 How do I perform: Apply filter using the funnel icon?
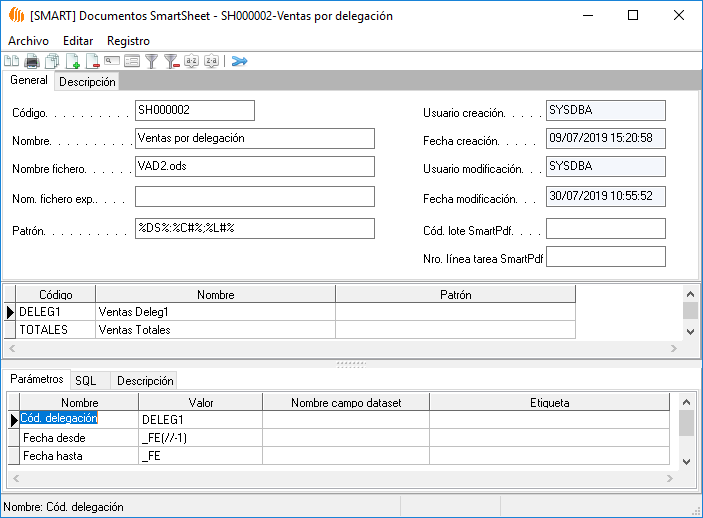[x=152, y=61]
